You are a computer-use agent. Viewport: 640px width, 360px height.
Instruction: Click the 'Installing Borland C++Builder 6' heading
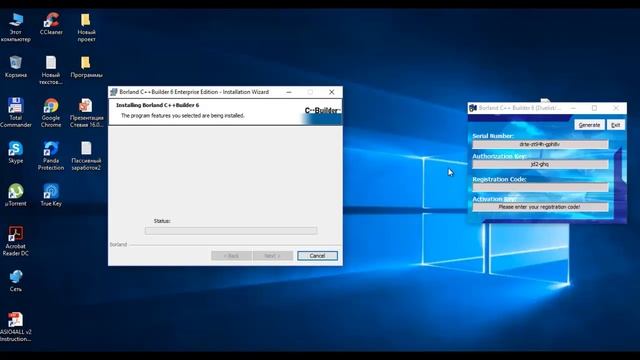[158, 105]
